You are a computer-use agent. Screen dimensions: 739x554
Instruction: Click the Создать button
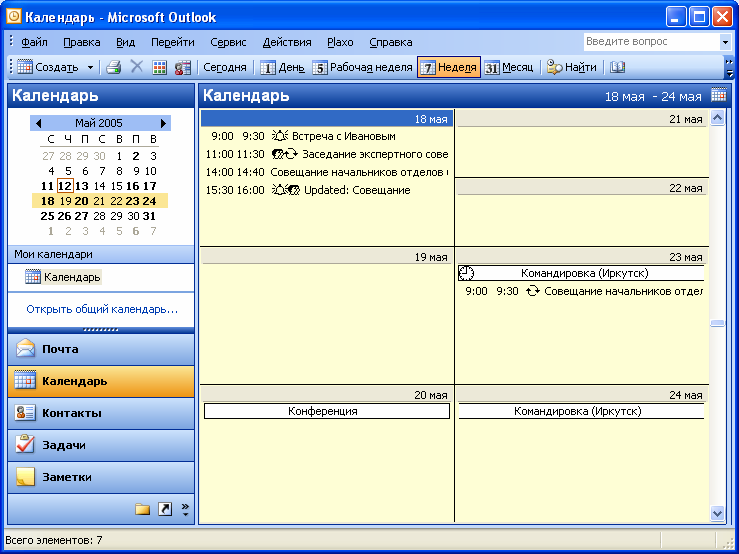pyautogui.click(x=49, y=67)
